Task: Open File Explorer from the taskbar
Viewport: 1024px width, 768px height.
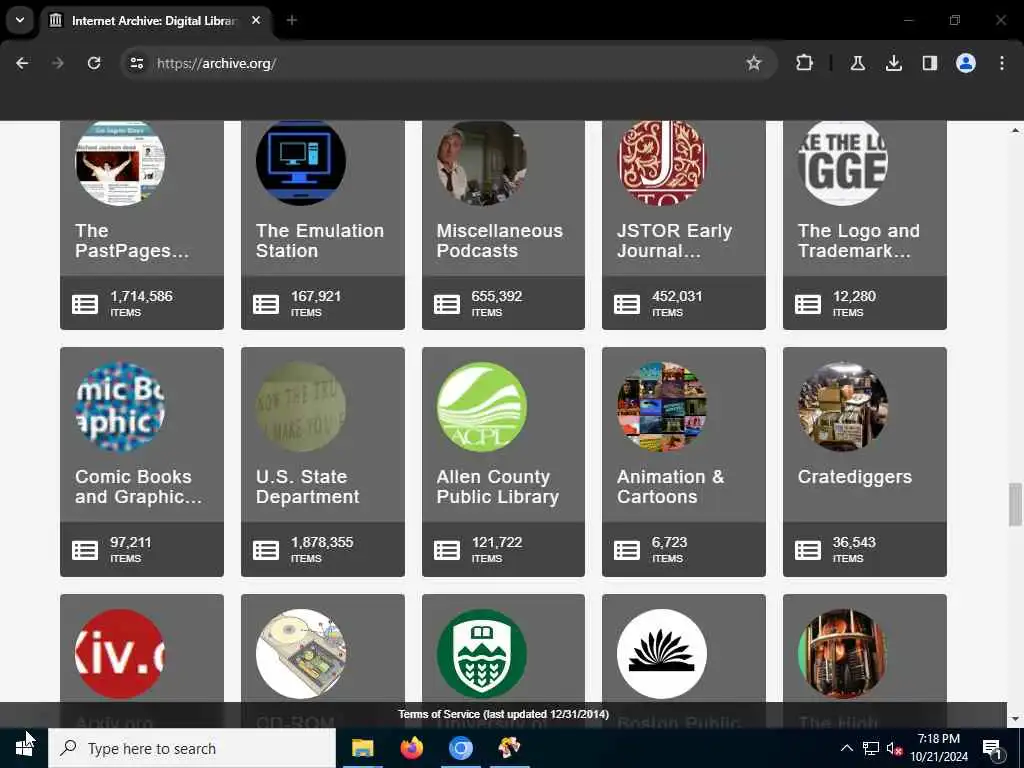Action: 362,748
